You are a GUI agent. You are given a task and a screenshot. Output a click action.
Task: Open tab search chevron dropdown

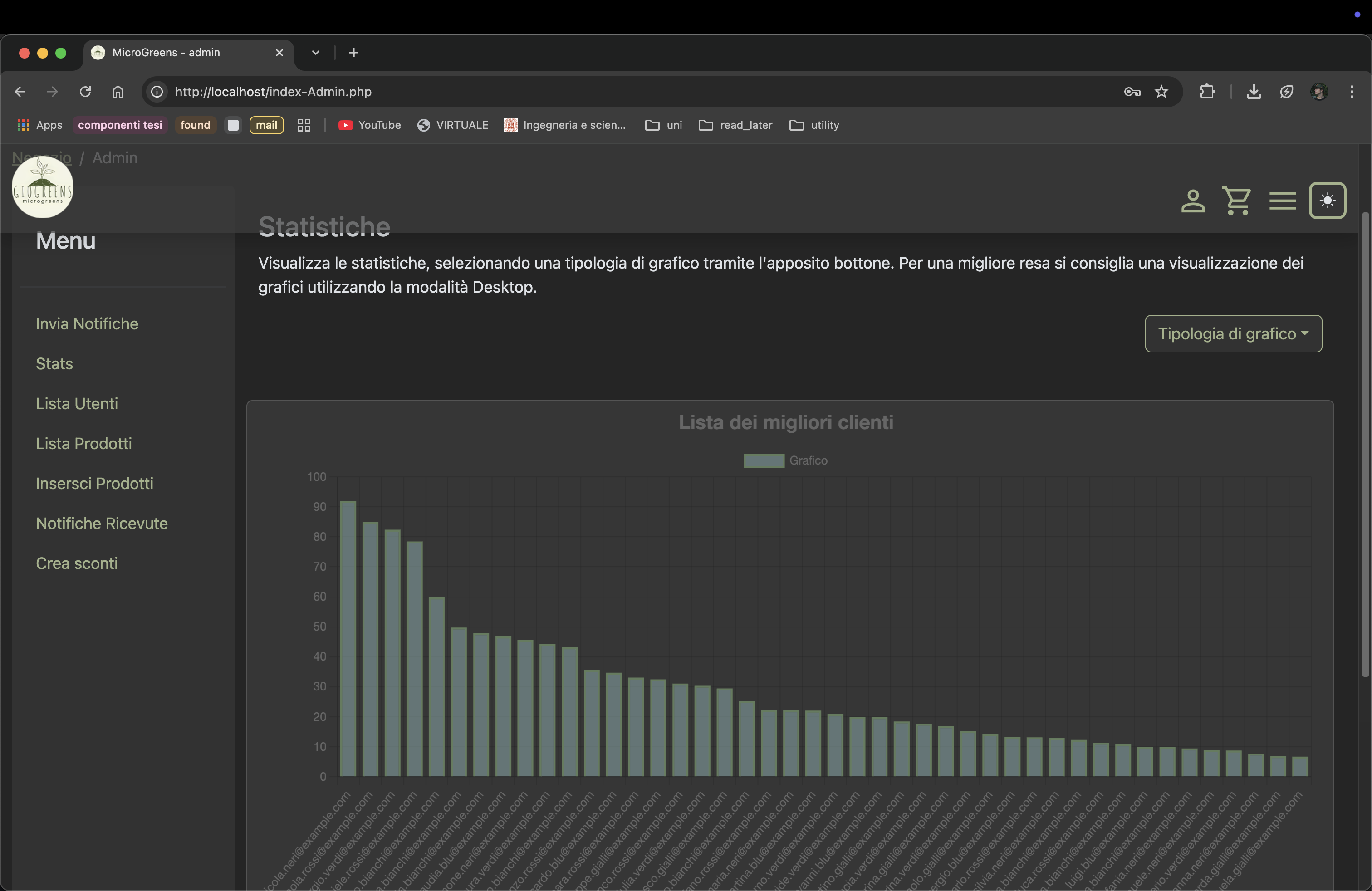coord(315,53)
